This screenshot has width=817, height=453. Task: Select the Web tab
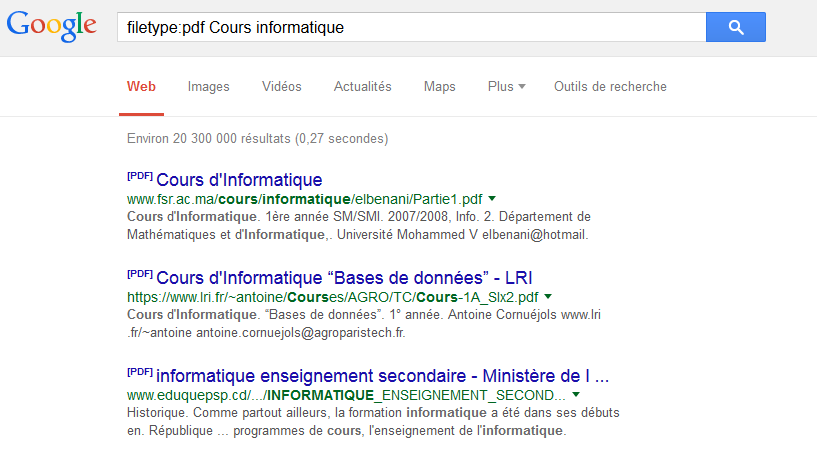(141, 87)
